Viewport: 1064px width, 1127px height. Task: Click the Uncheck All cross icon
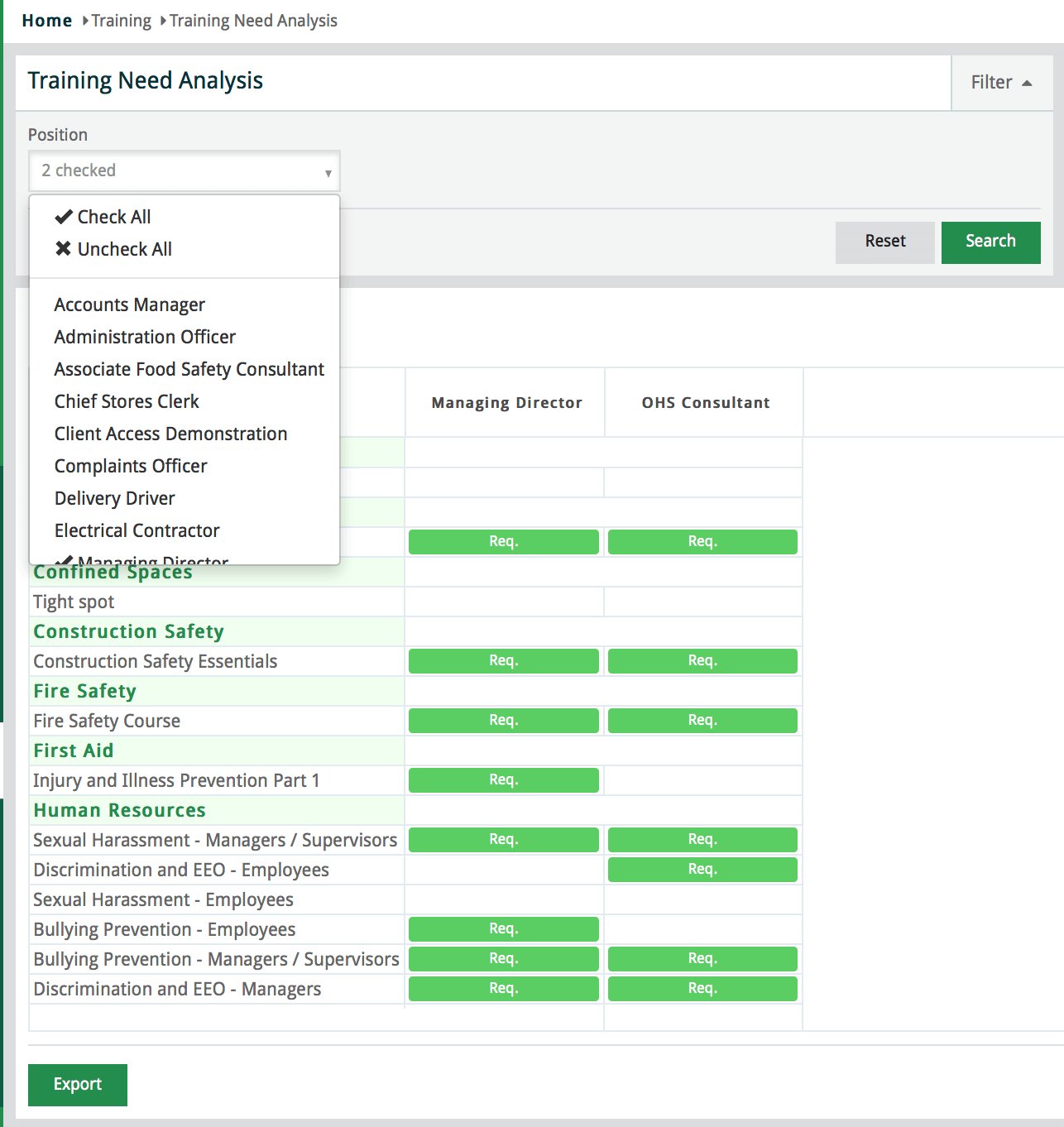pyautogui.click(x=64, y=249)
